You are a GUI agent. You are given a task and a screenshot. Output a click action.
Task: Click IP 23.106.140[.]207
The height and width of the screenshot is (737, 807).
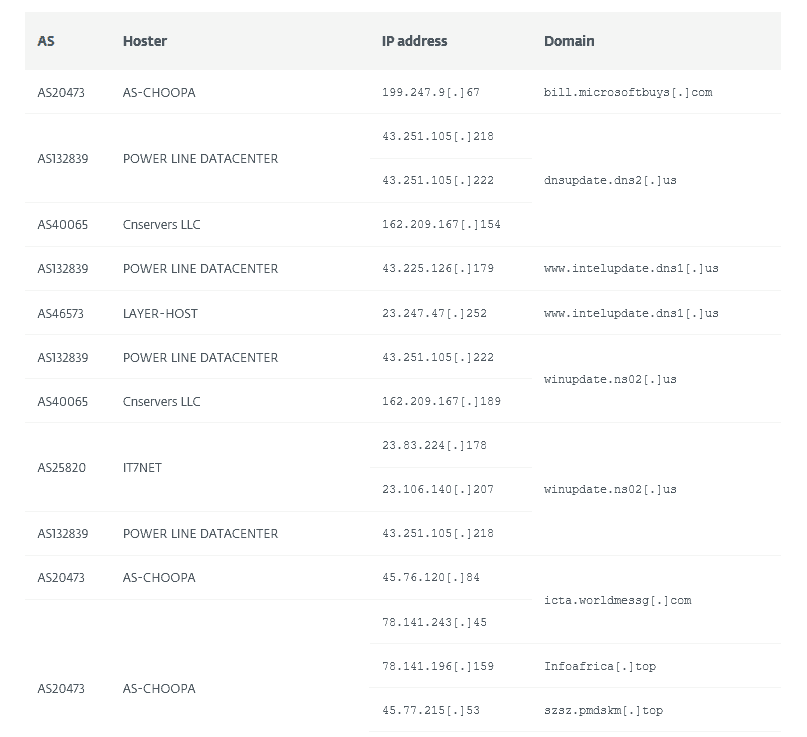pos(437,489)
